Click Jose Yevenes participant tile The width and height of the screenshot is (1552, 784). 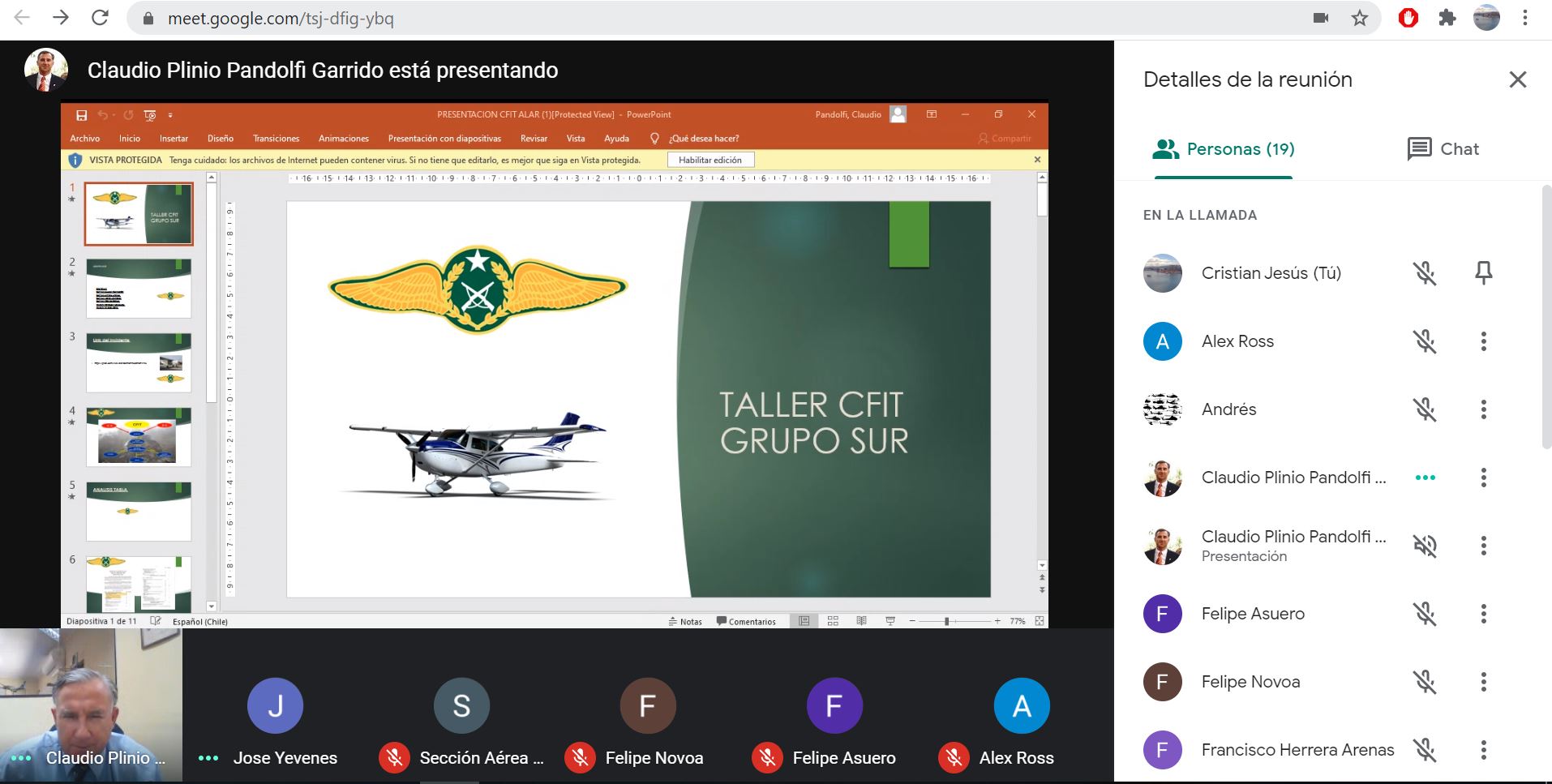click(276, 705)
